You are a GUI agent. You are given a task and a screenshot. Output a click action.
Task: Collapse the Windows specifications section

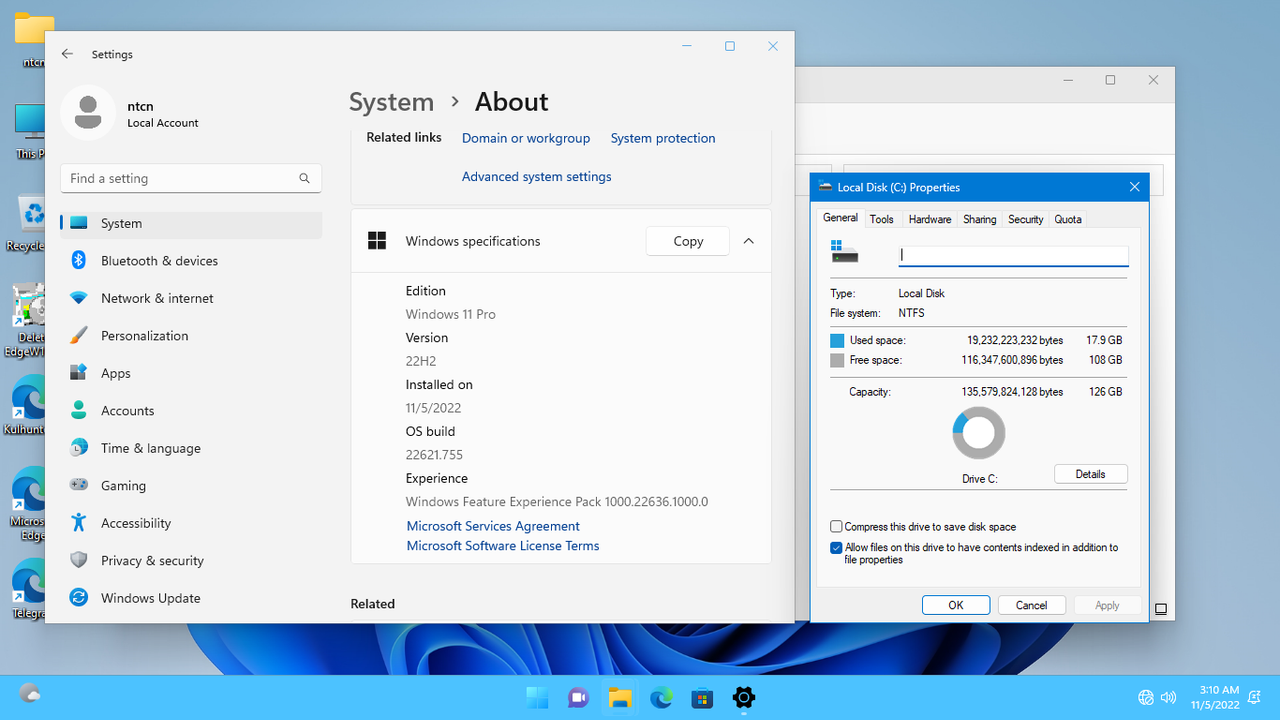pos(749,241)
